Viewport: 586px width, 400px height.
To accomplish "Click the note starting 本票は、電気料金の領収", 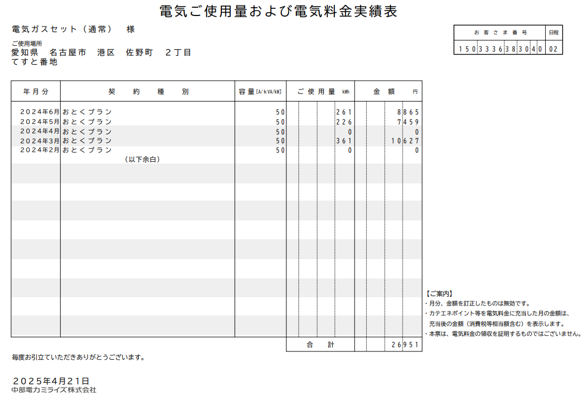I will [503, 334].
